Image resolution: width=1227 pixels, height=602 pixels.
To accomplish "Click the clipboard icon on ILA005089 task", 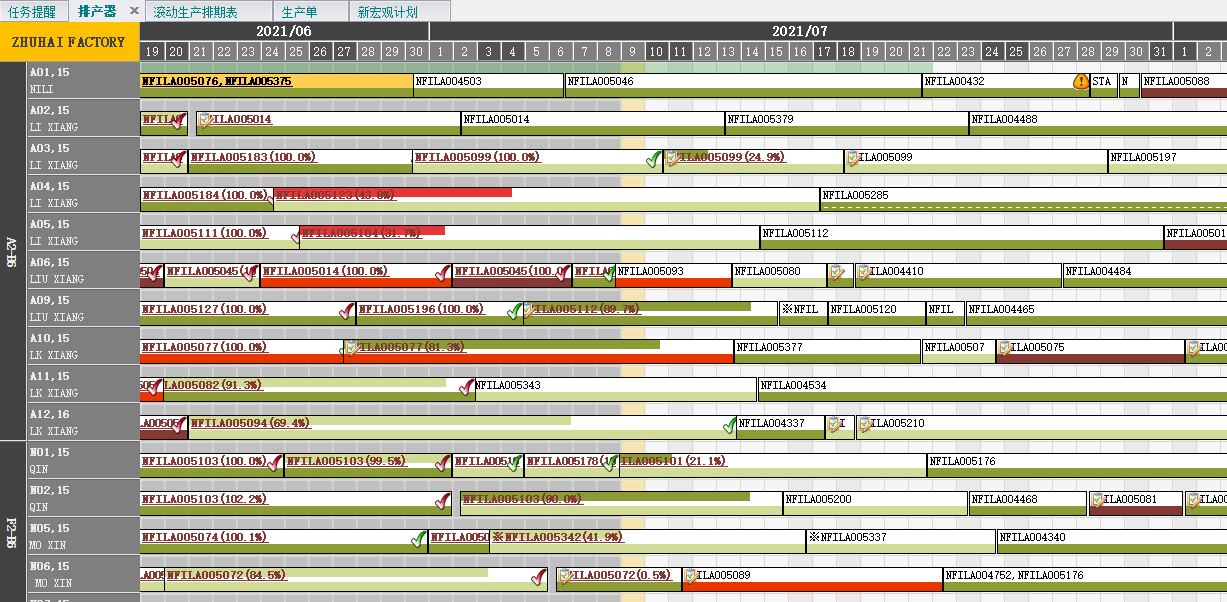I will point(690,576).
